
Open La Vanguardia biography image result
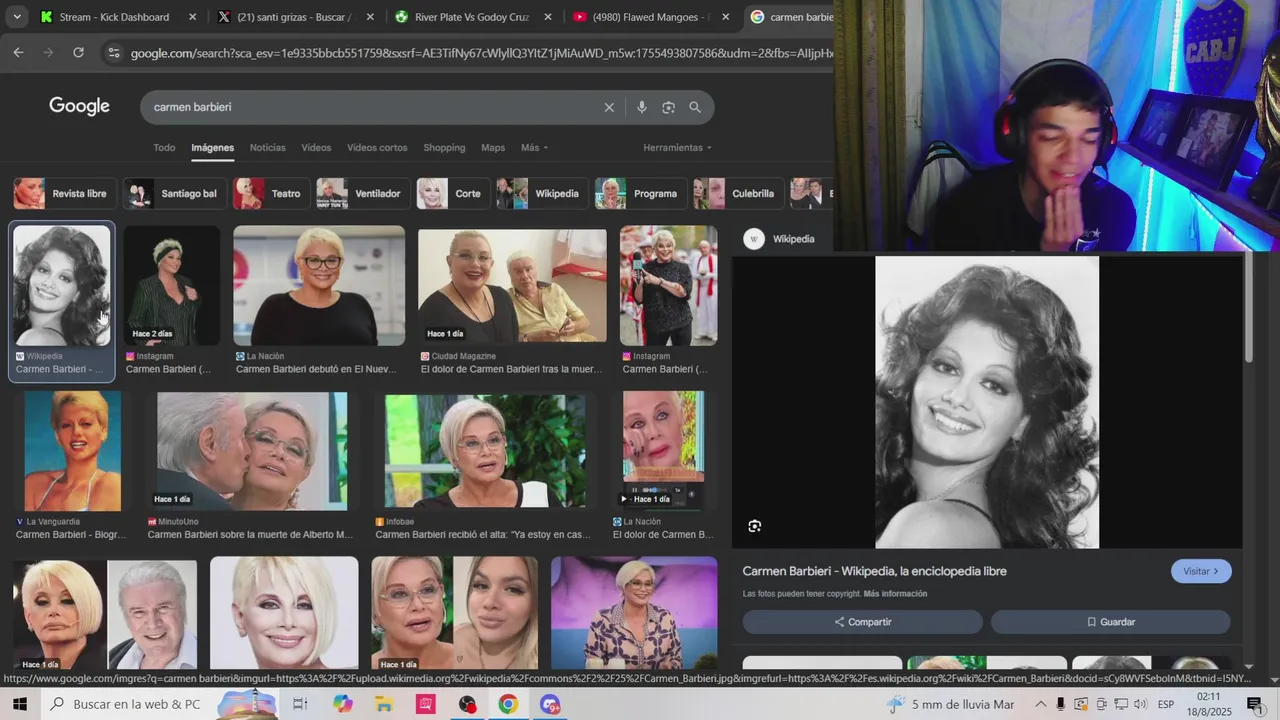pos(72,451)
